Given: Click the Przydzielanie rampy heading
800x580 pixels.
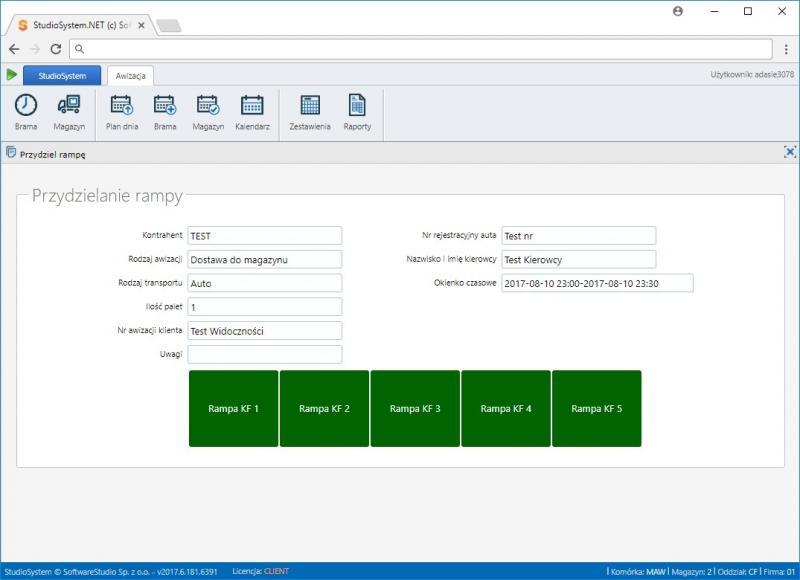Looking at the screenshot, I should pyautogui.click(x=107, y=195).
